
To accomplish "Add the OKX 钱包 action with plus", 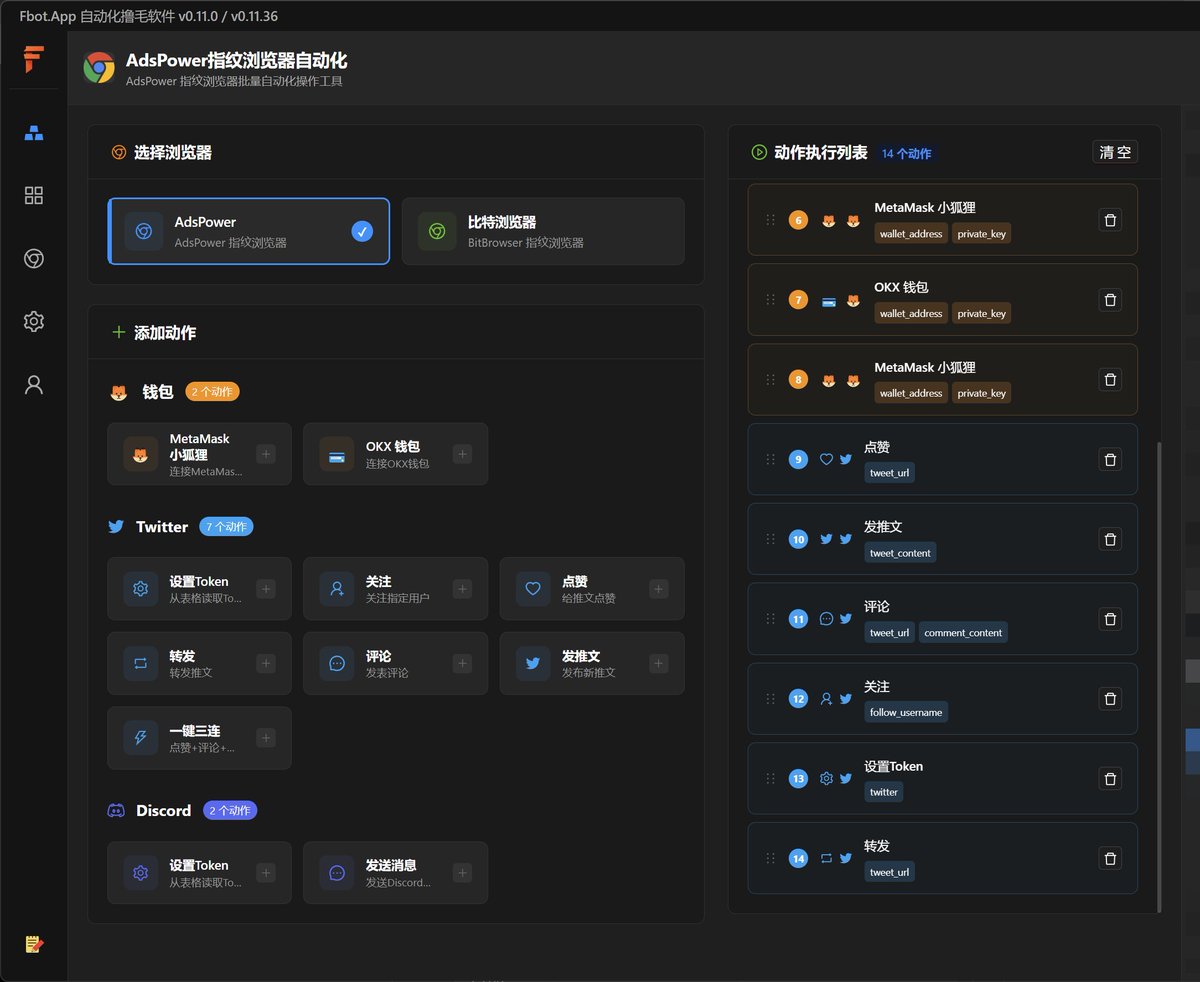I will click(462, 454).
